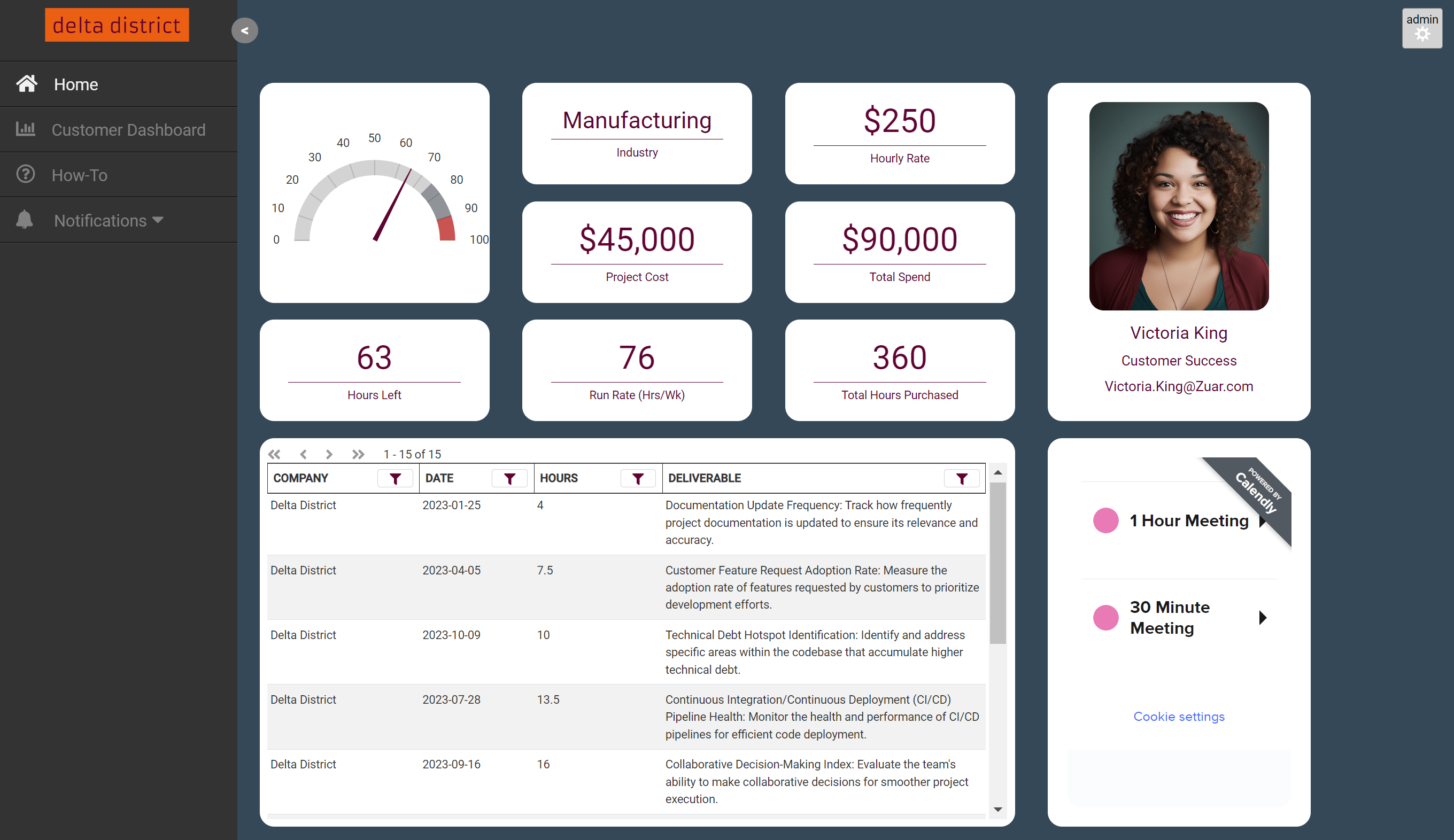This screenshot has width=1454, height=840.
Task: Click the Cookie settings link
Action: [x=1178, y=716]
